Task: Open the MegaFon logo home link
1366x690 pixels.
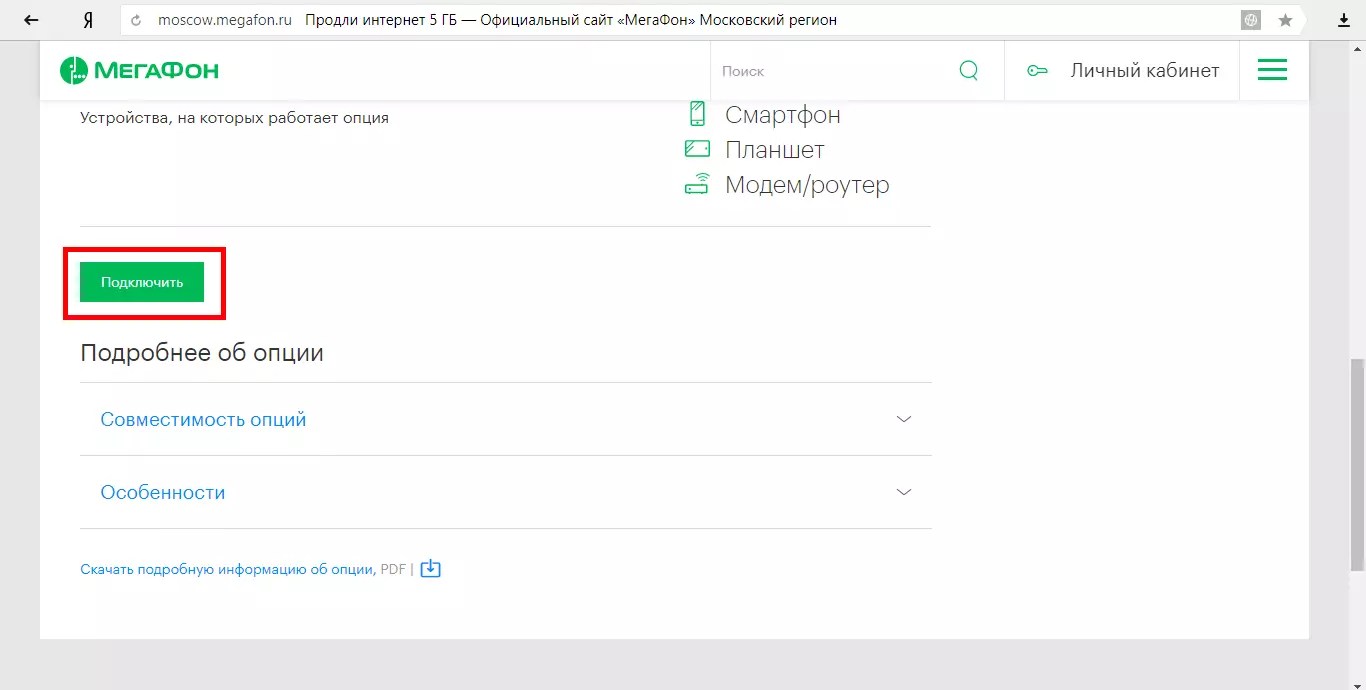Action: [x=139, y=70]
